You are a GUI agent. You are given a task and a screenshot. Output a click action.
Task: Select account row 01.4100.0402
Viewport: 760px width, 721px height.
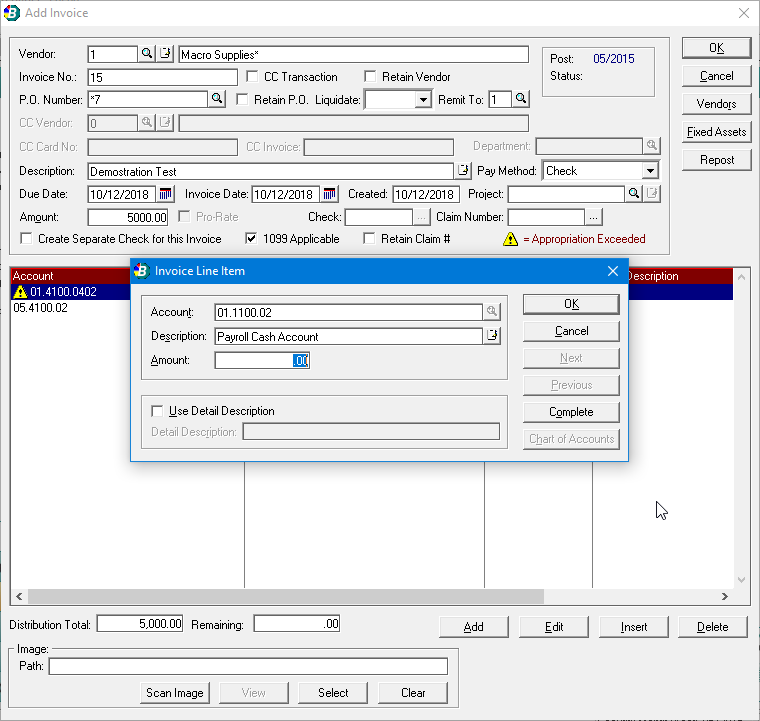(70, 292)
